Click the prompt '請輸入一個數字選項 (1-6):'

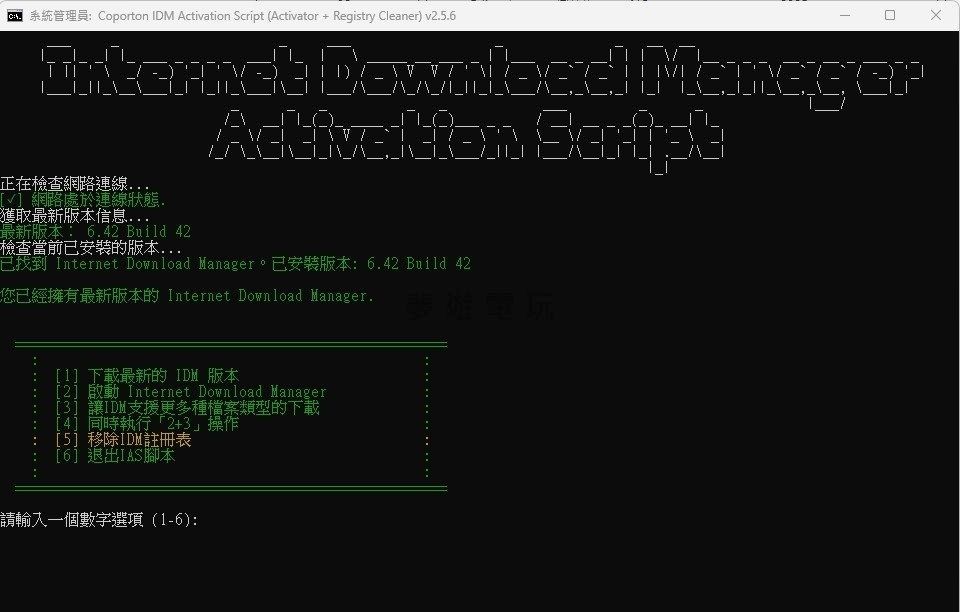[99, 520]
